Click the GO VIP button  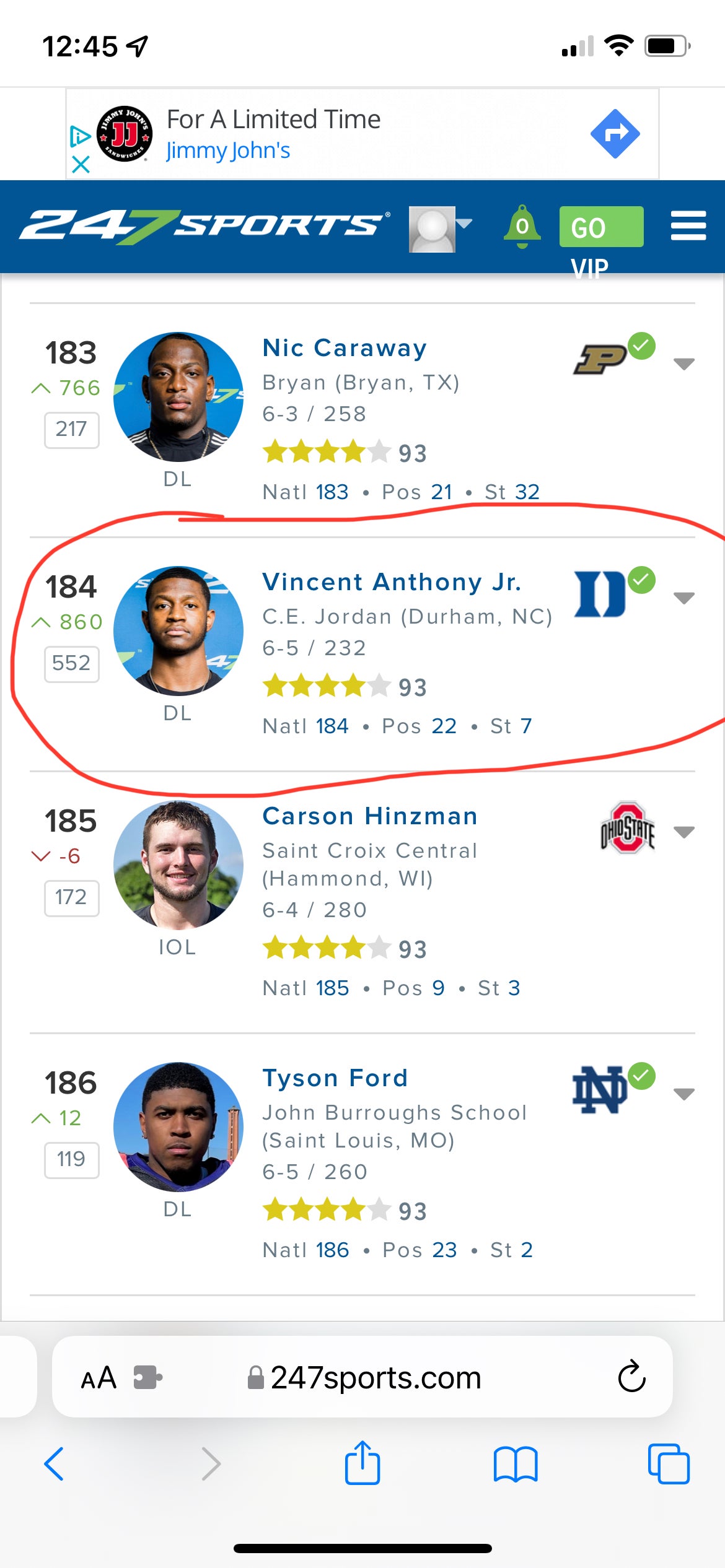(x=600, y=227)
